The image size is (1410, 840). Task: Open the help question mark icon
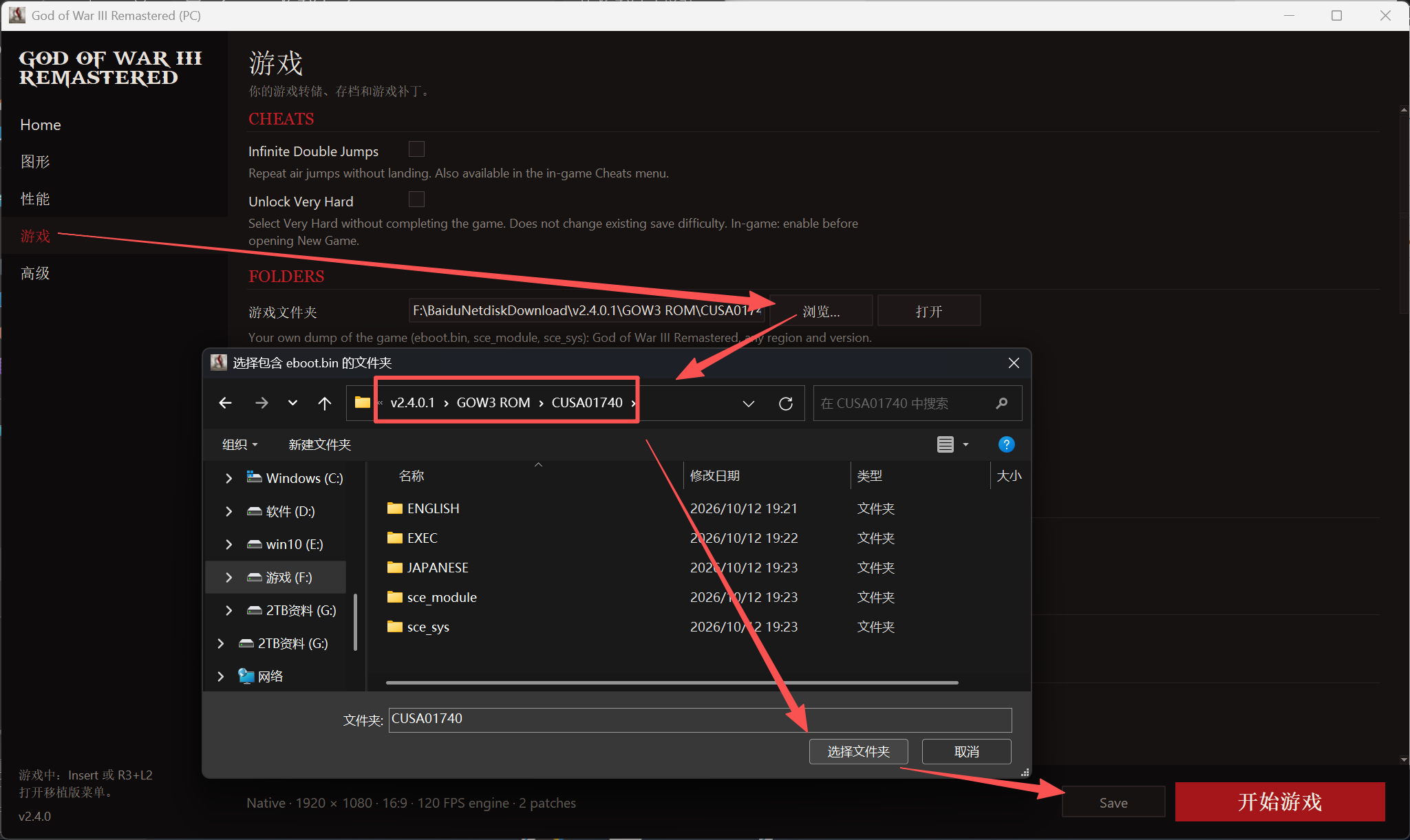pos(1006,444)
